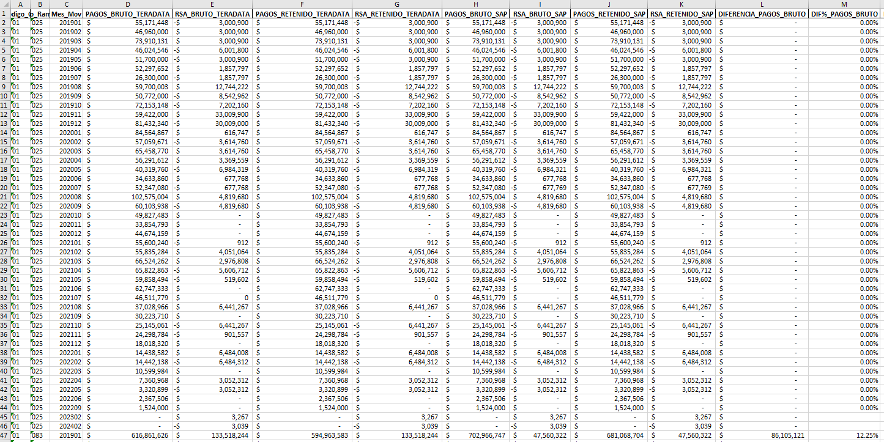
Task: Click the PAGOS_BRUTO_TERADATA header cell
Action: coord(129,13)
